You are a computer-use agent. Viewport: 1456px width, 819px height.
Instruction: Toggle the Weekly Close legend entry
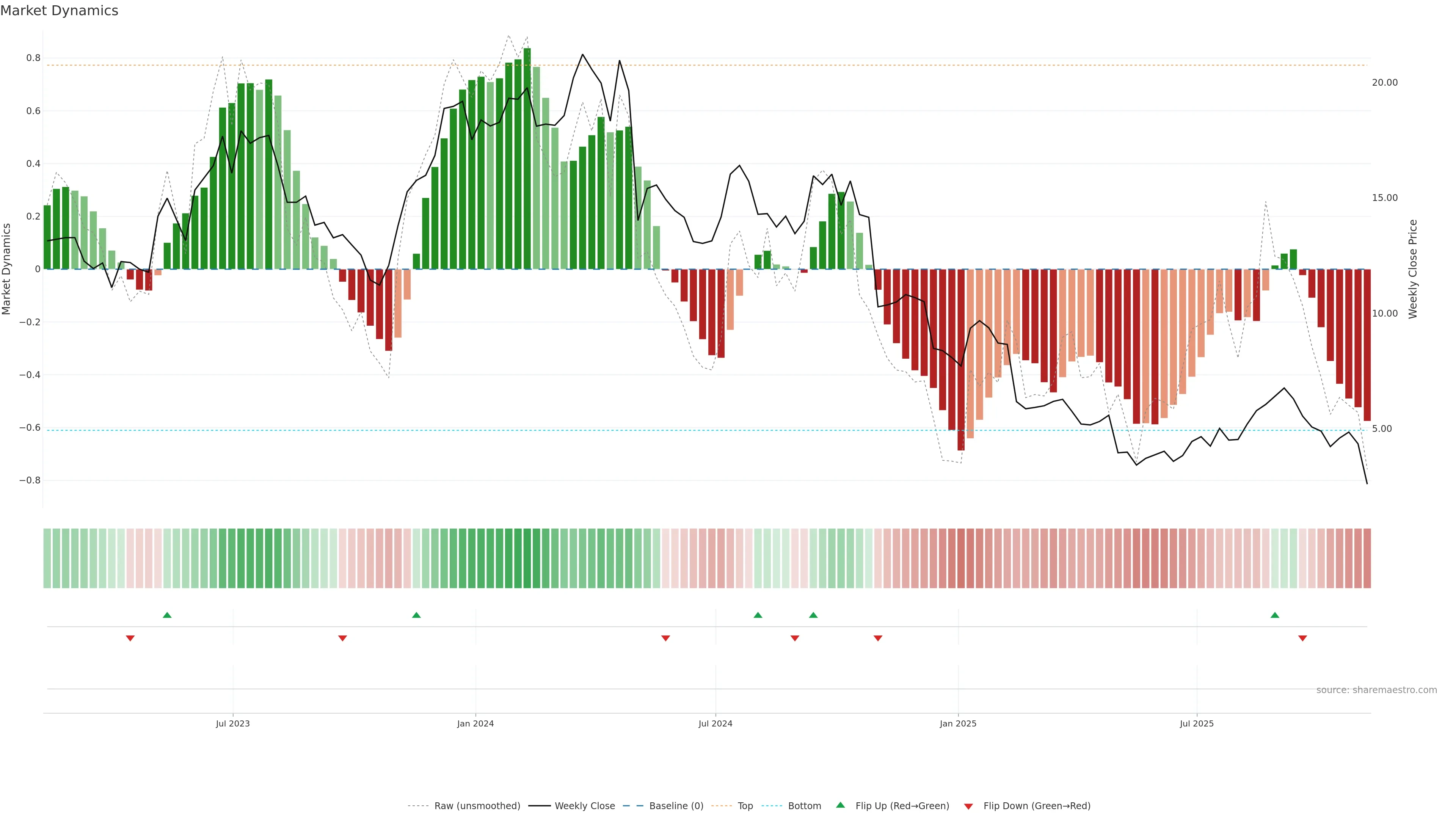pos(584,806)
